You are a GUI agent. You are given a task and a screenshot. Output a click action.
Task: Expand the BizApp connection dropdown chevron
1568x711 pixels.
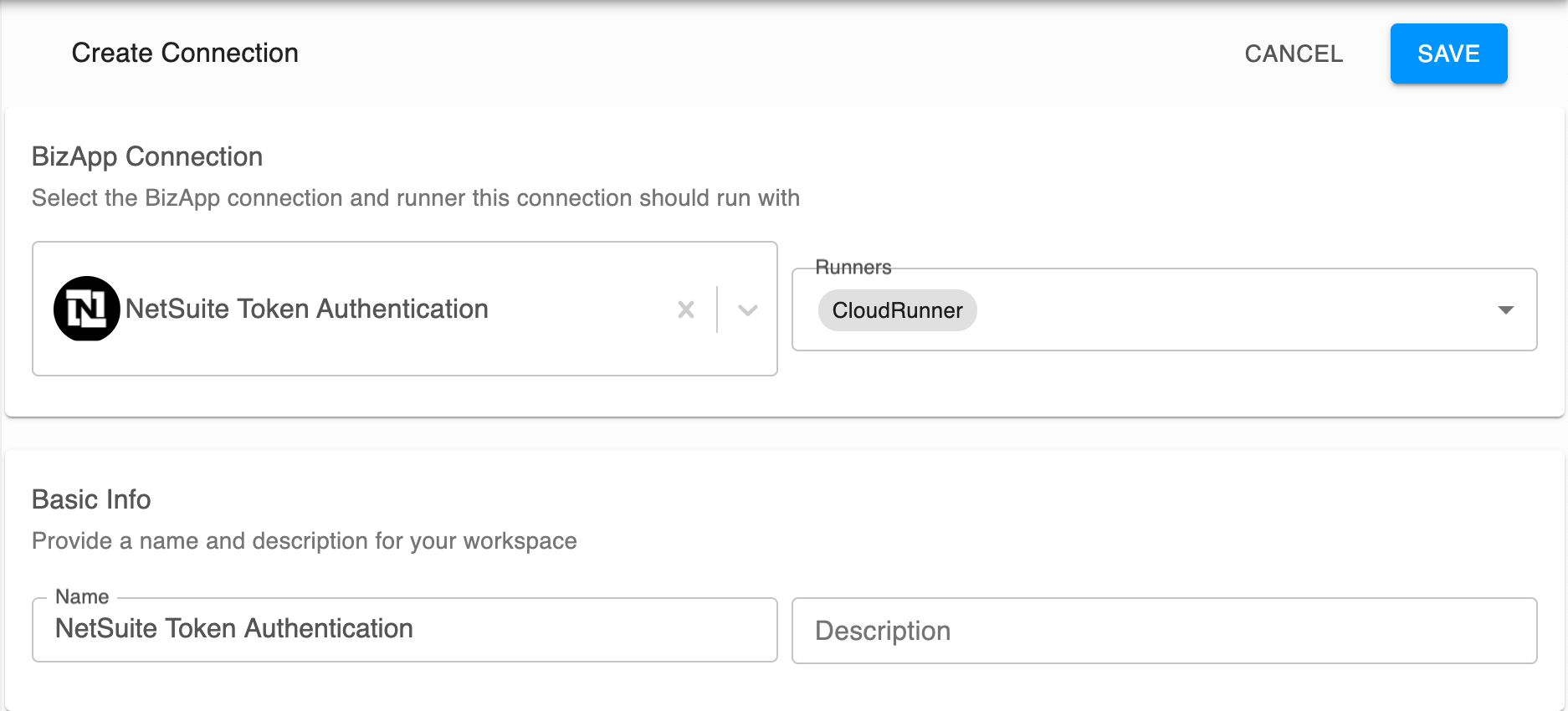click(748, 309)
